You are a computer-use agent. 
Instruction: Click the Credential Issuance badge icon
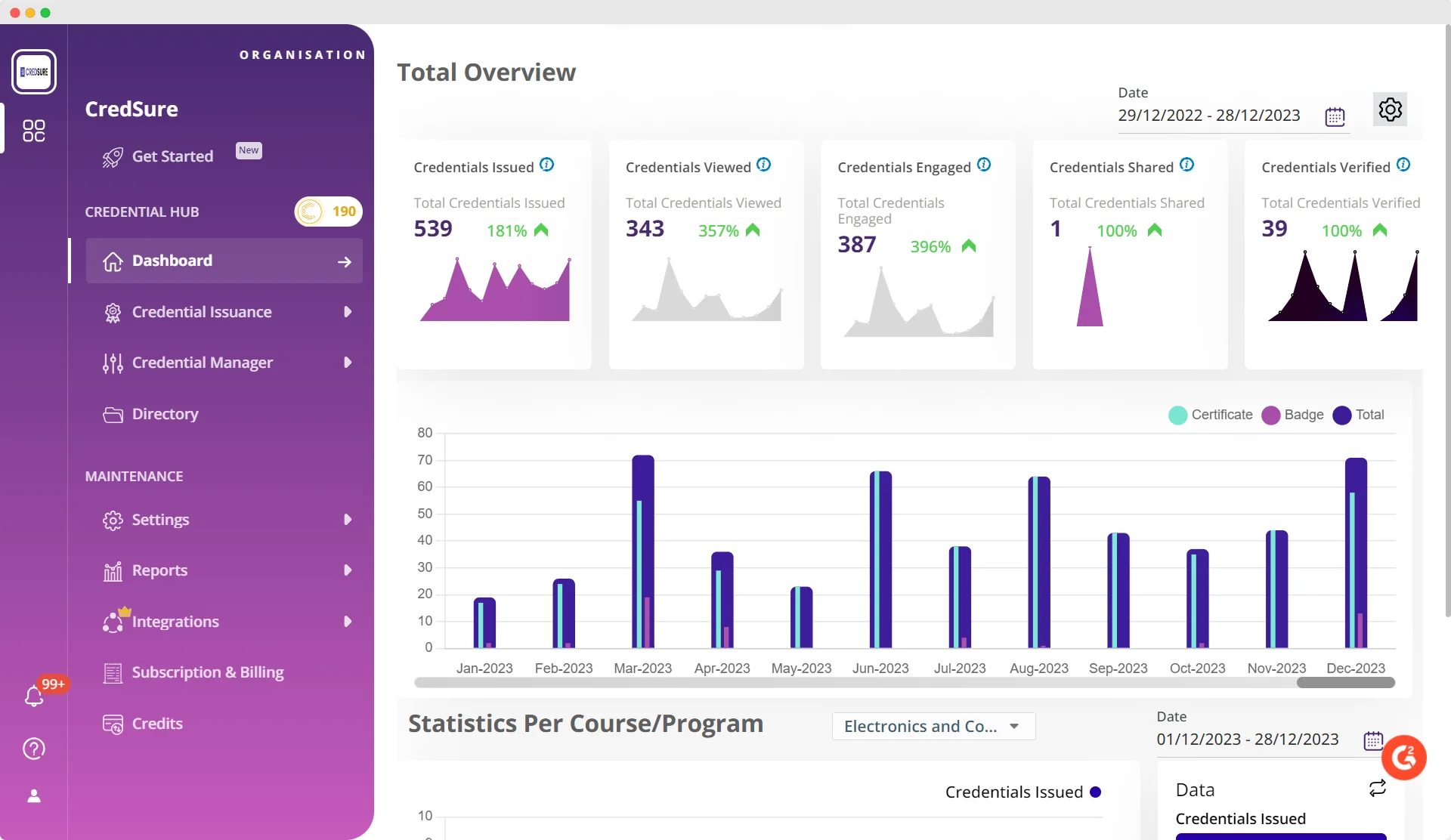(x=113, y=313)
